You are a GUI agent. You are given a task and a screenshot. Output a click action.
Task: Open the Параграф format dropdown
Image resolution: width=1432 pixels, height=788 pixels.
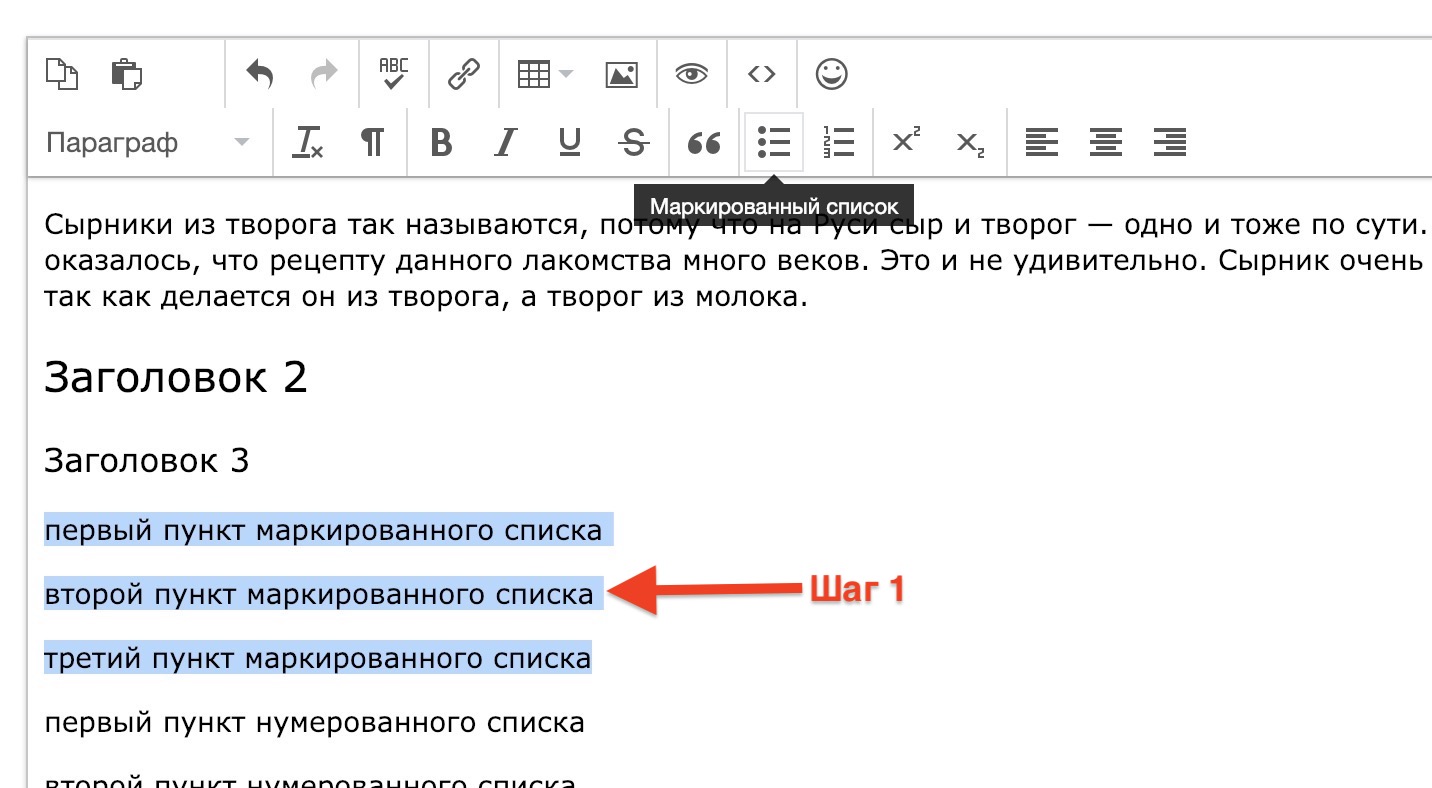coord(148,143)
